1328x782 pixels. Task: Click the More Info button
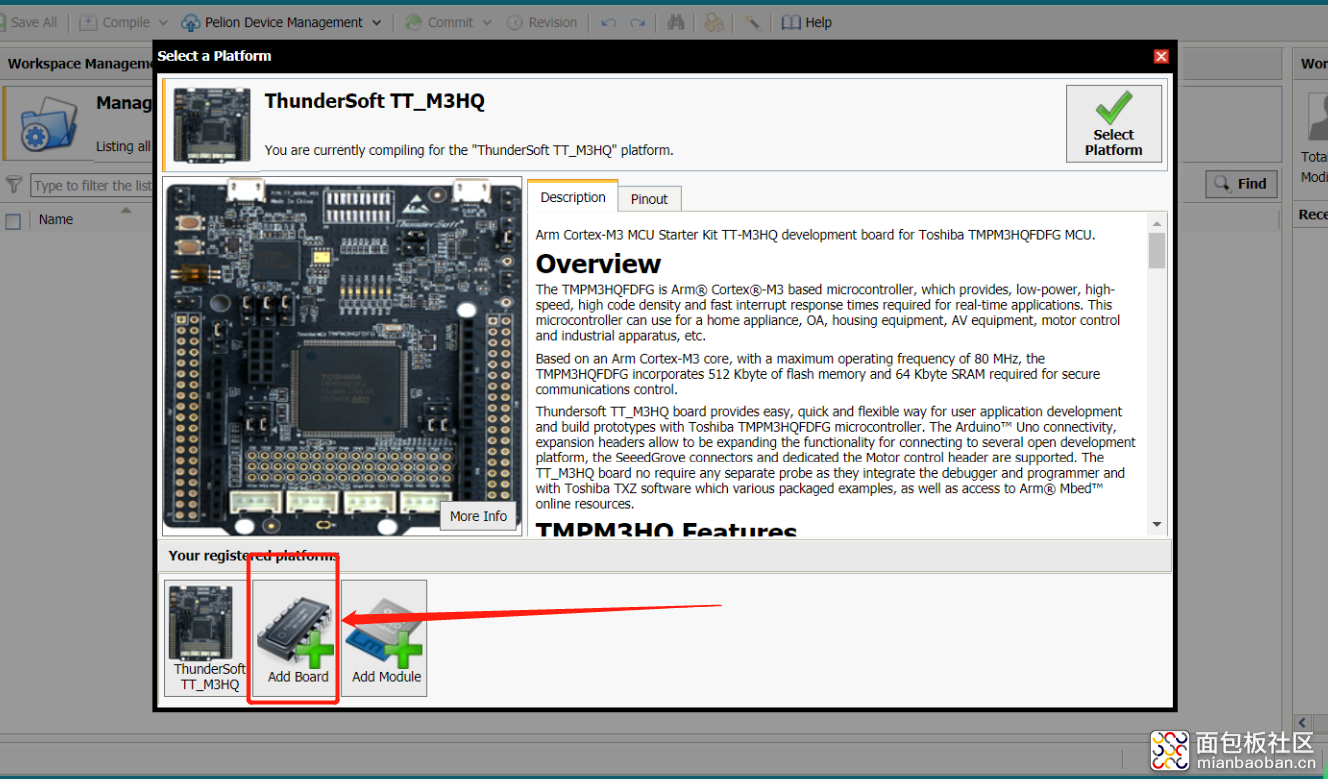coord(478,516)
